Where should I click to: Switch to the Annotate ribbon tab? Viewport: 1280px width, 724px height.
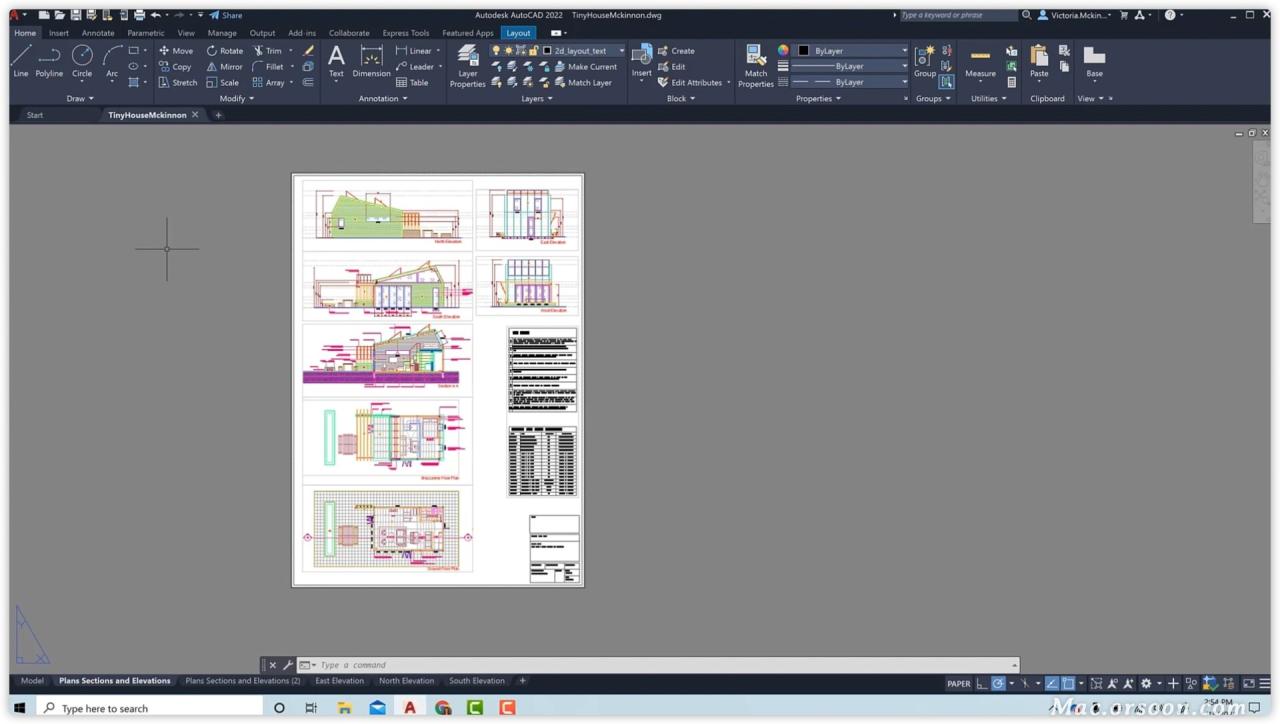point(97,33)
